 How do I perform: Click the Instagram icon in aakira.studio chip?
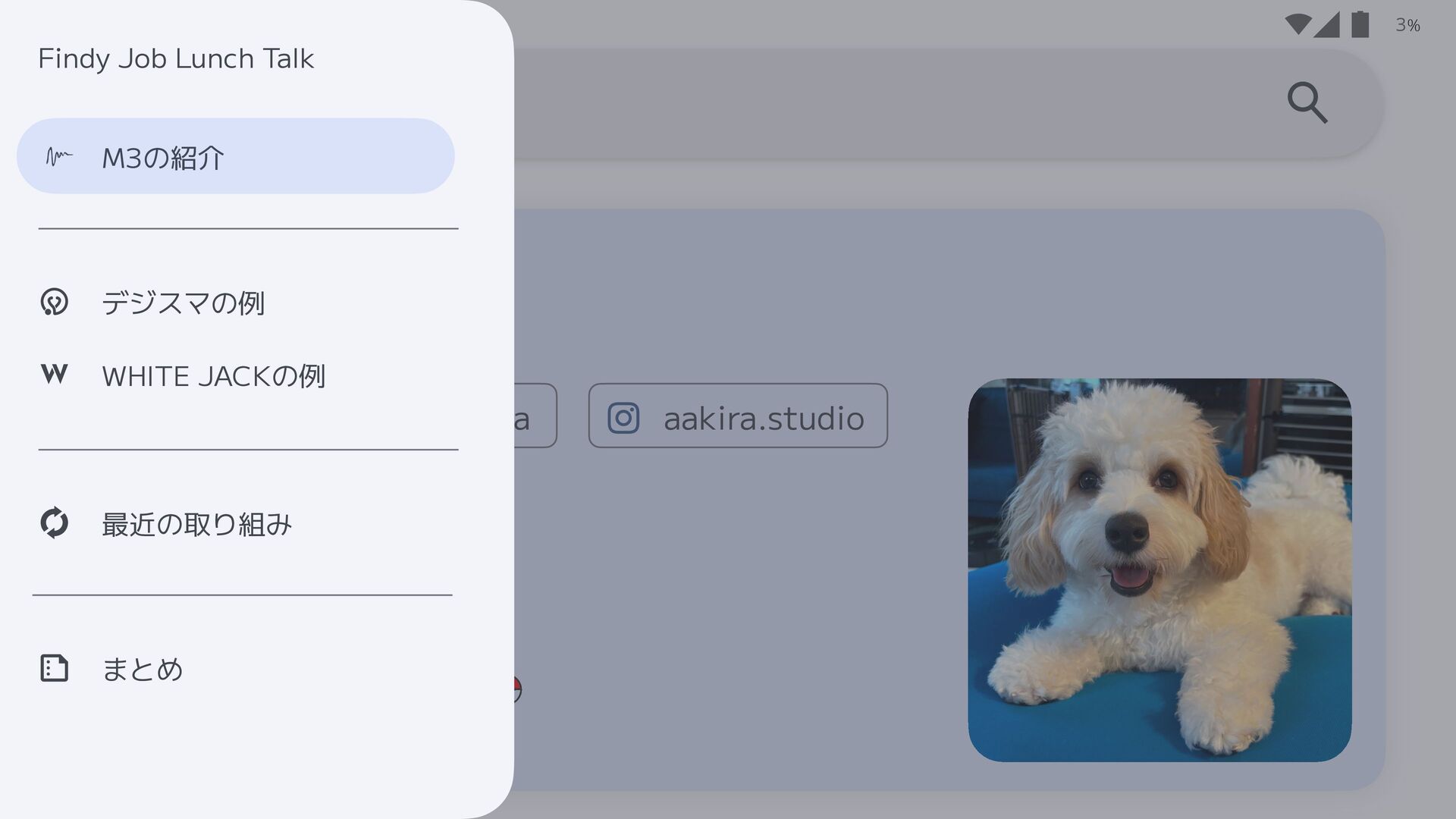click(x=623, y=418)
